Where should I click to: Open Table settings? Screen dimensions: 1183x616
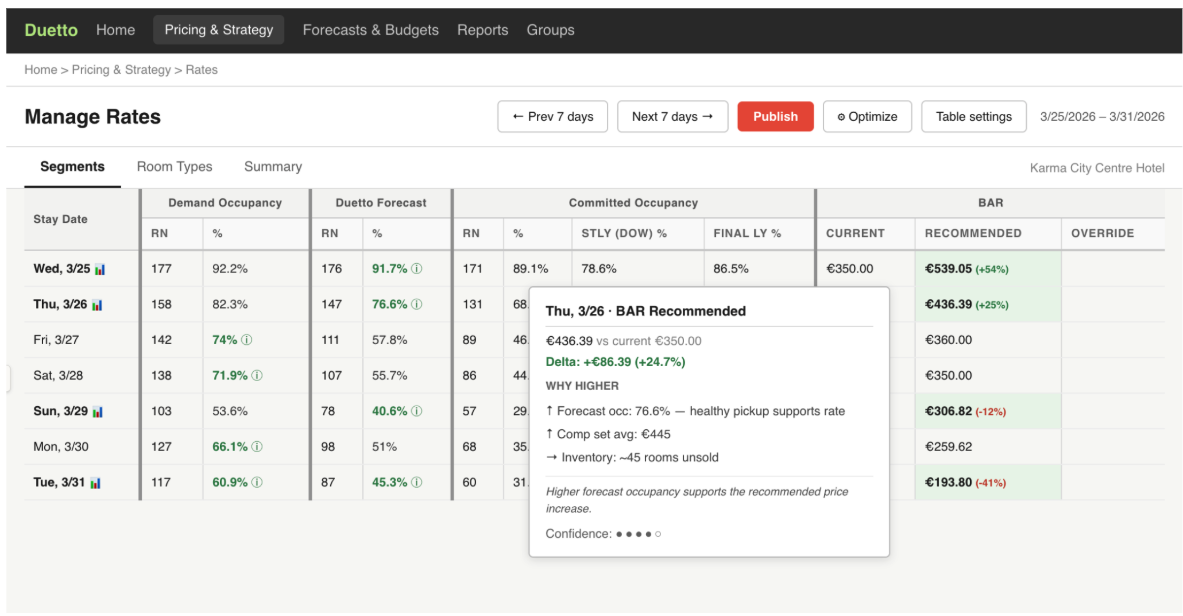(974, 117)
